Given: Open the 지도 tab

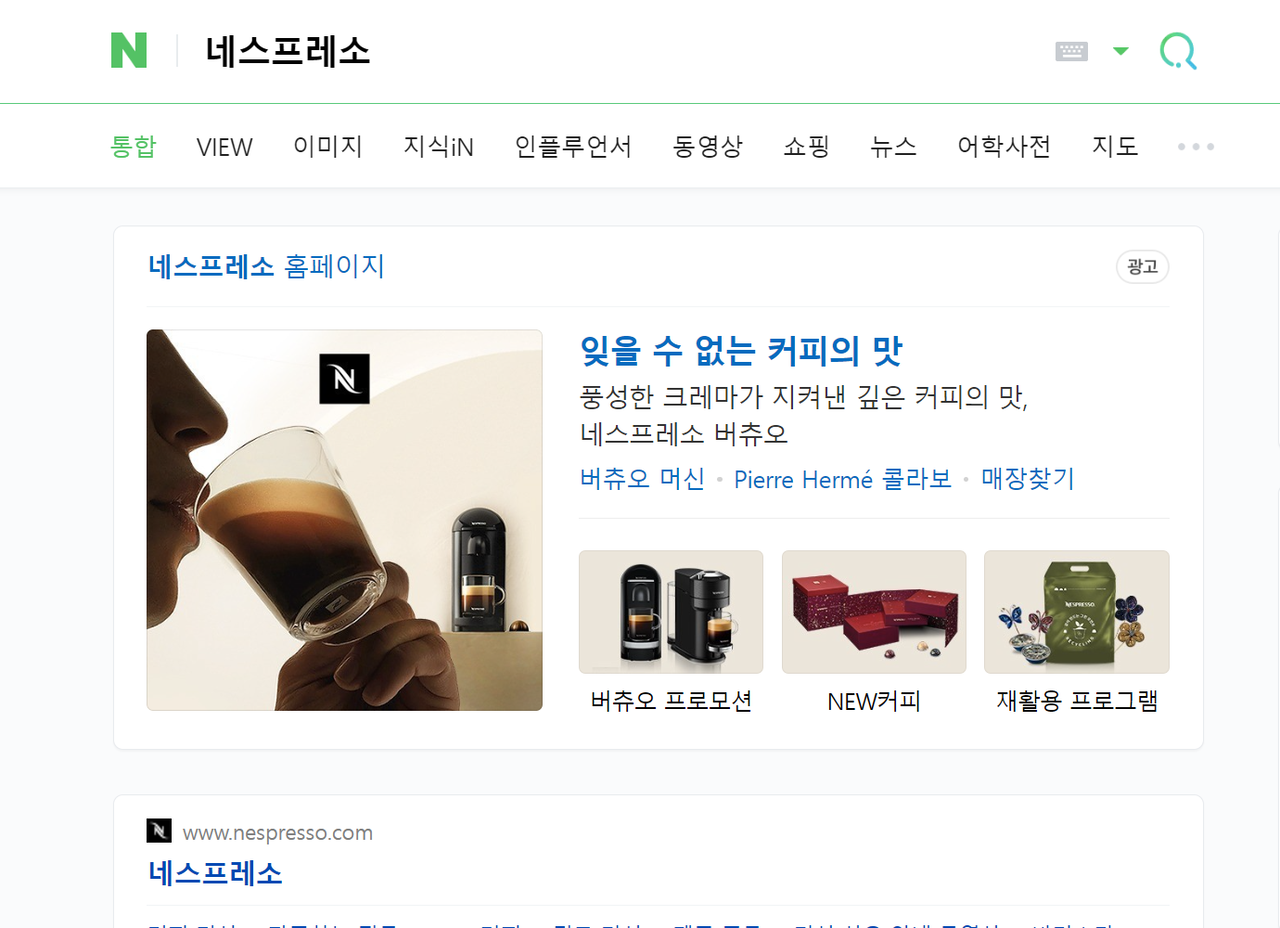Looking at the screenshot, I should [1115, 147].
